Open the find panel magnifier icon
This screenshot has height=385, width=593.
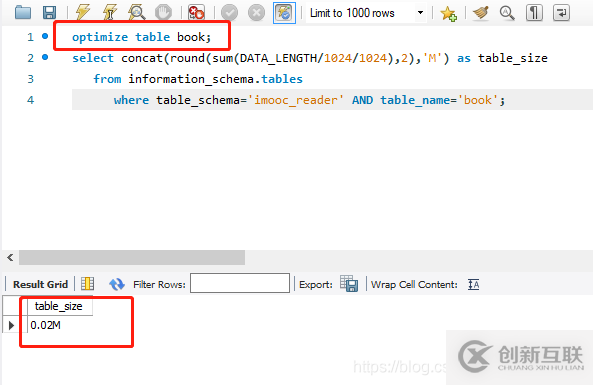pos(507,12)
